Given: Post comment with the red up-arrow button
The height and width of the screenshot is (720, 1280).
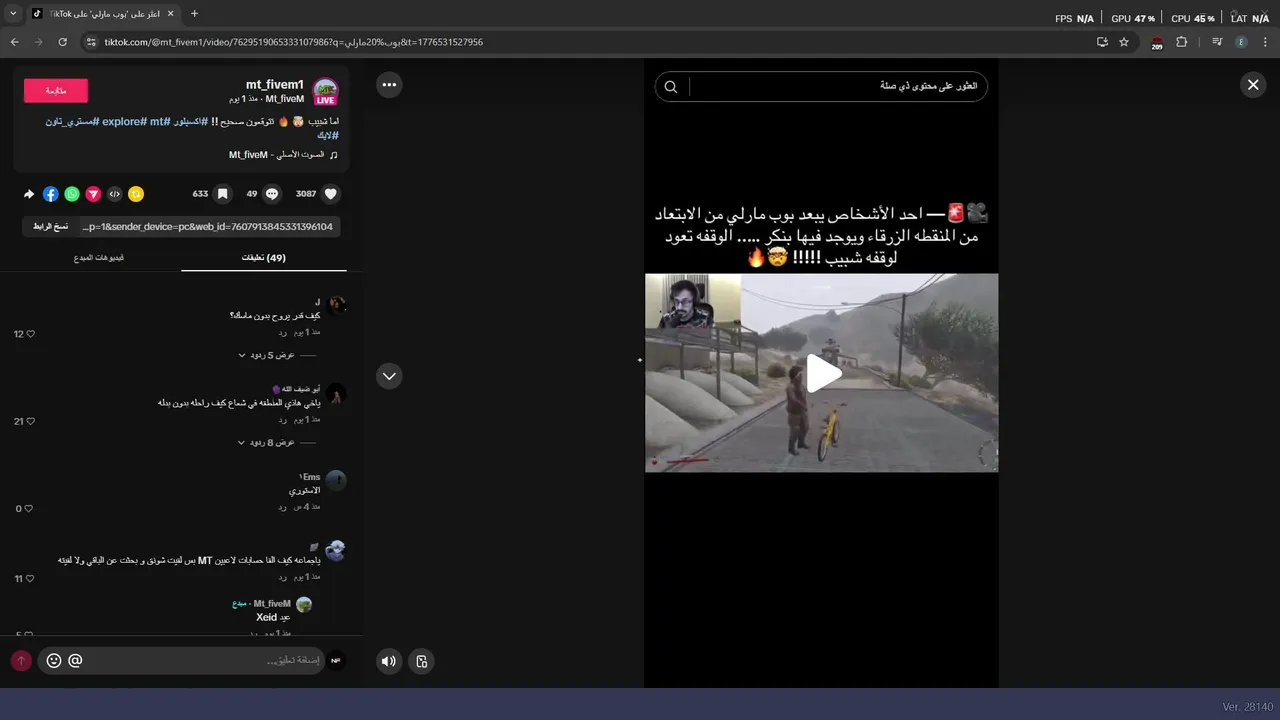Looking at the screenshot, I should pyautogui.click(x=20, y=661).
